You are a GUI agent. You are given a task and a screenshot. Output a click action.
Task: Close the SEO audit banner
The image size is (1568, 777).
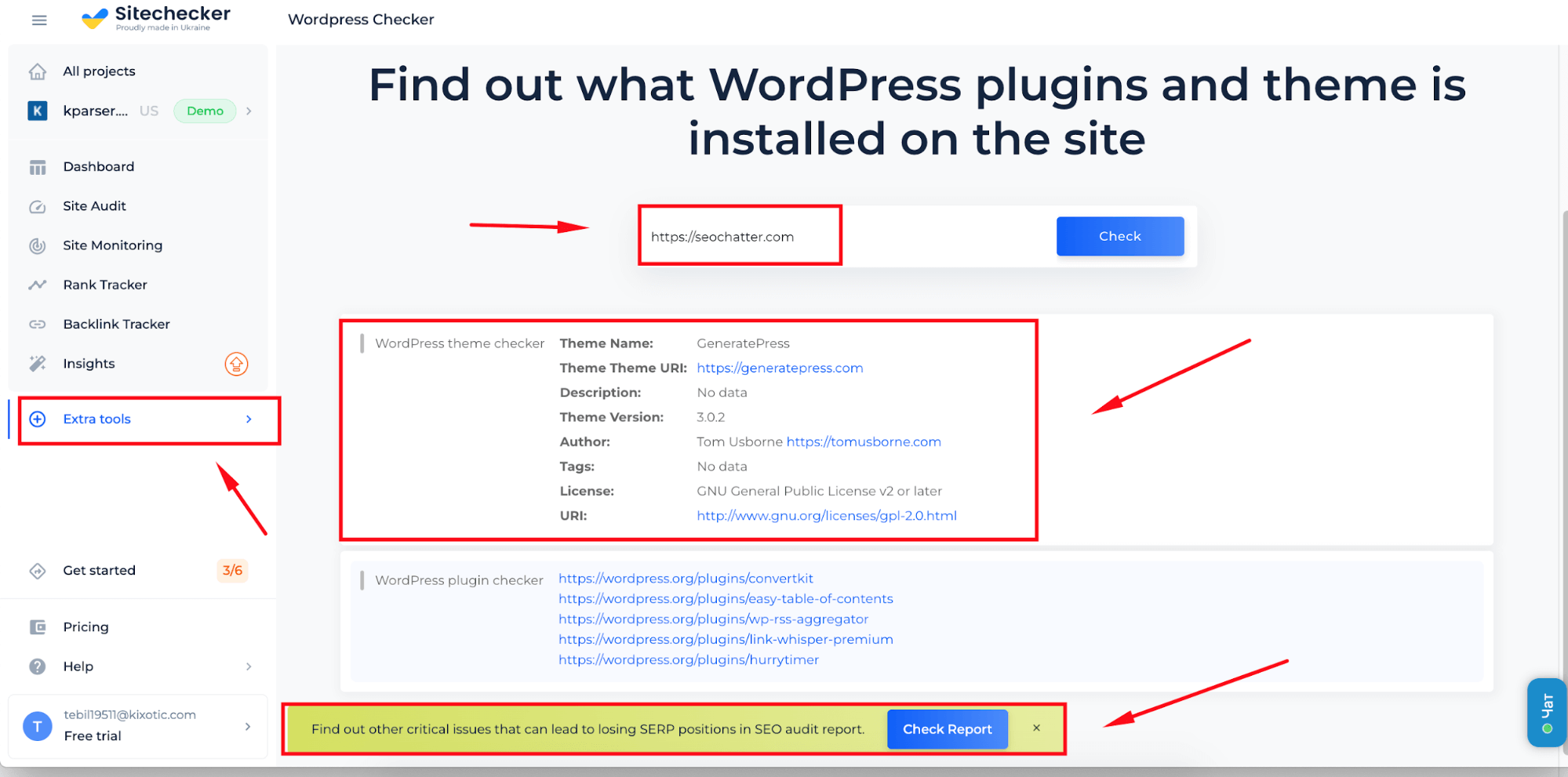pos(1036,728)
